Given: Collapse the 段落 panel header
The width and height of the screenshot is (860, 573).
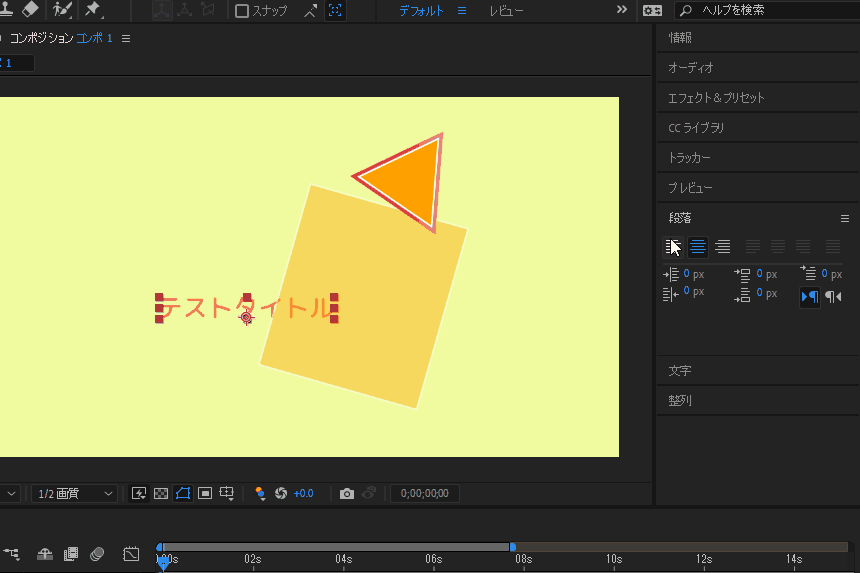Looking at the screenshot, I should click(680, 218).
